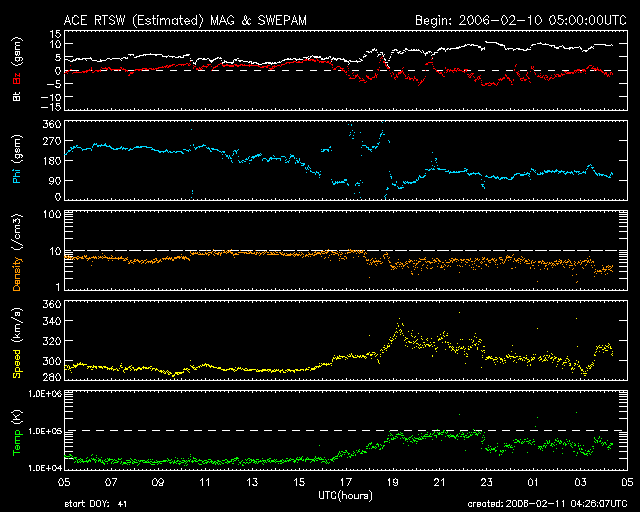This screenshot has width=640, height=512.
Task: Click the 'Begin: 2006-02-10 05:00:00UTC' label
Action: (521, 20)
